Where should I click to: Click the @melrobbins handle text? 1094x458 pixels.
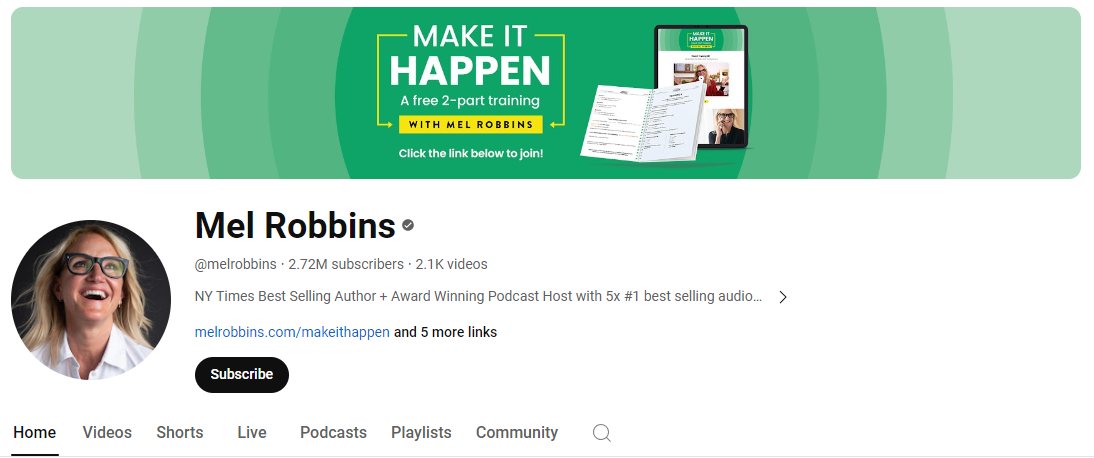click(236, 265)
